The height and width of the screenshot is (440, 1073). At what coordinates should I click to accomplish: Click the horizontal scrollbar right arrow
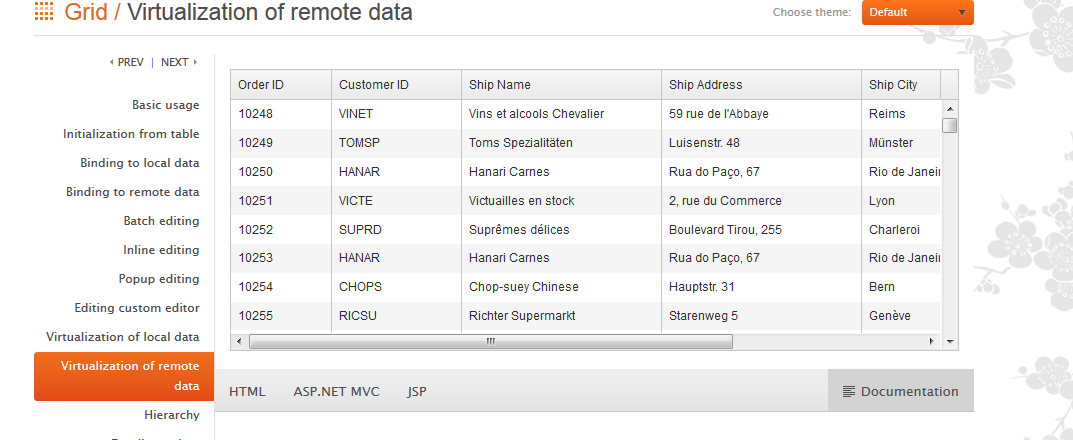[931, 341]
